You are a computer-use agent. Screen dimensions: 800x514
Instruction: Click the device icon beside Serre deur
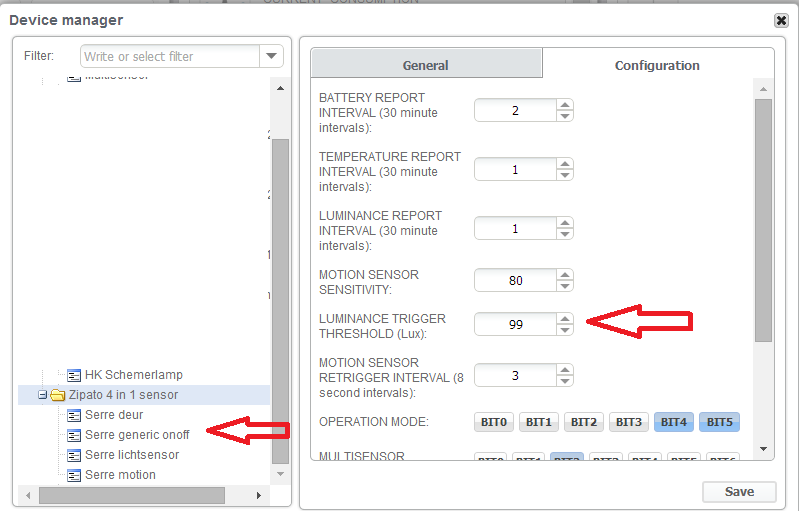75,415
